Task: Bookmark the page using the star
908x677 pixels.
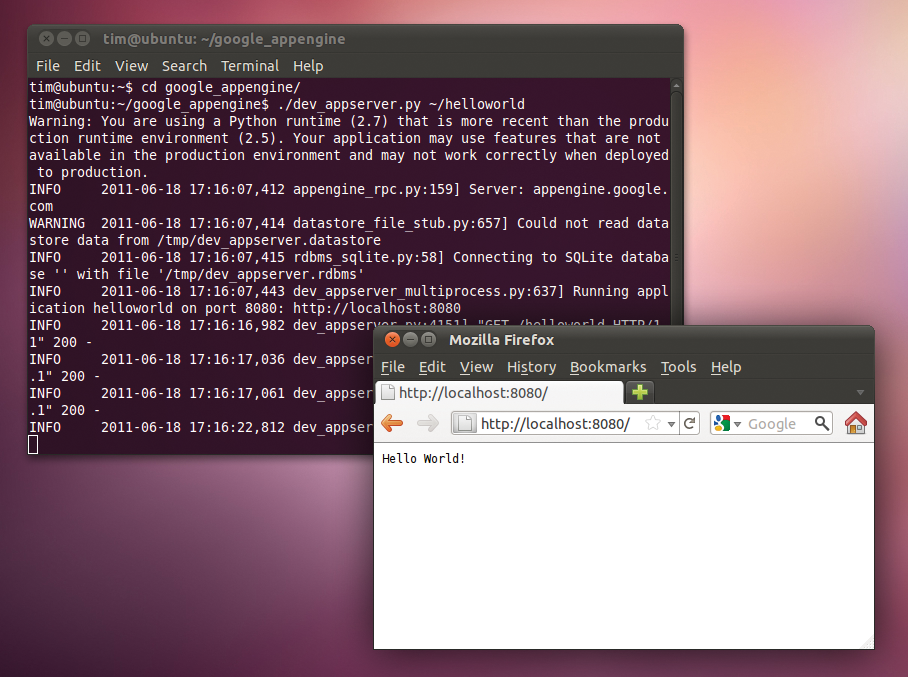Action: 651,422
